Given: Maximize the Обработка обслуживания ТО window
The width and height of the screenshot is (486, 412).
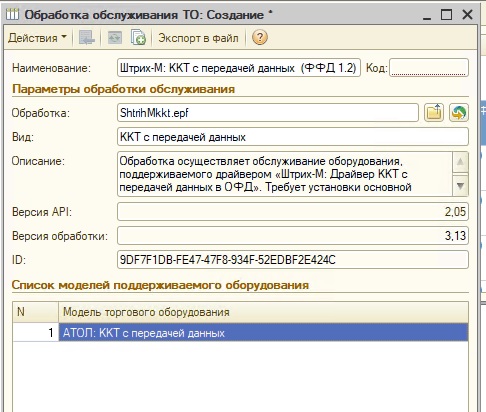Looking at the screenshot, I should tap(447, 15).
